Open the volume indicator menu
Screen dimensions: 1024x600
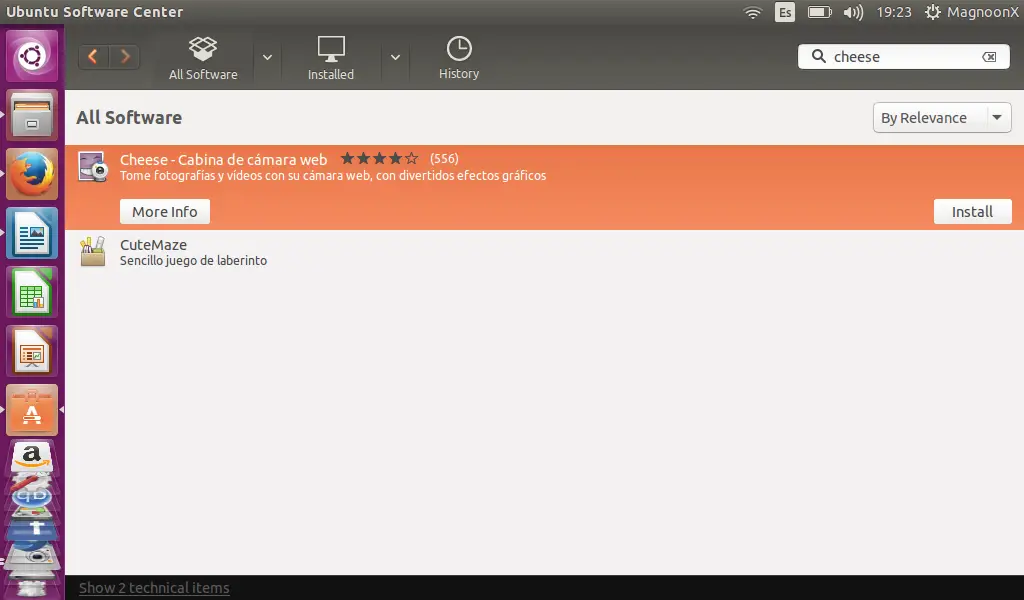852,12
